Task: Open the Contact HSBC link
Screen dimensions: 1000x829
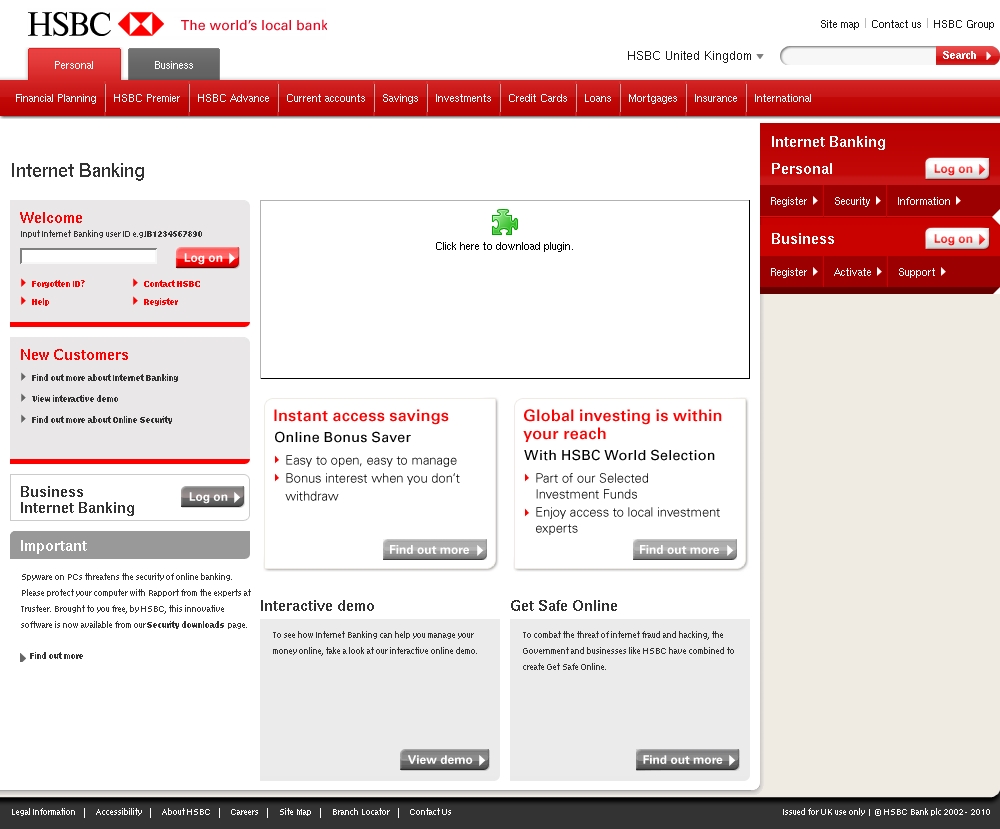Action: coord(172,284)
